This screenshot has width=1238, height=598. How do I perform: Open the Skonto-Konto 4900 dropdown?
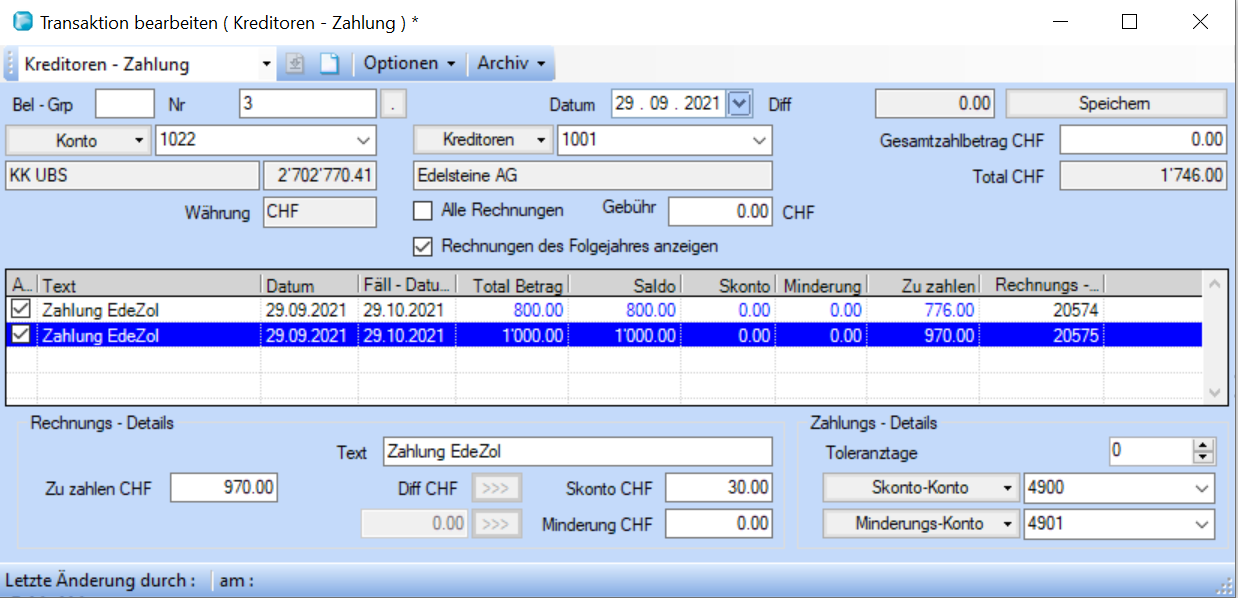pos(1201,488)
